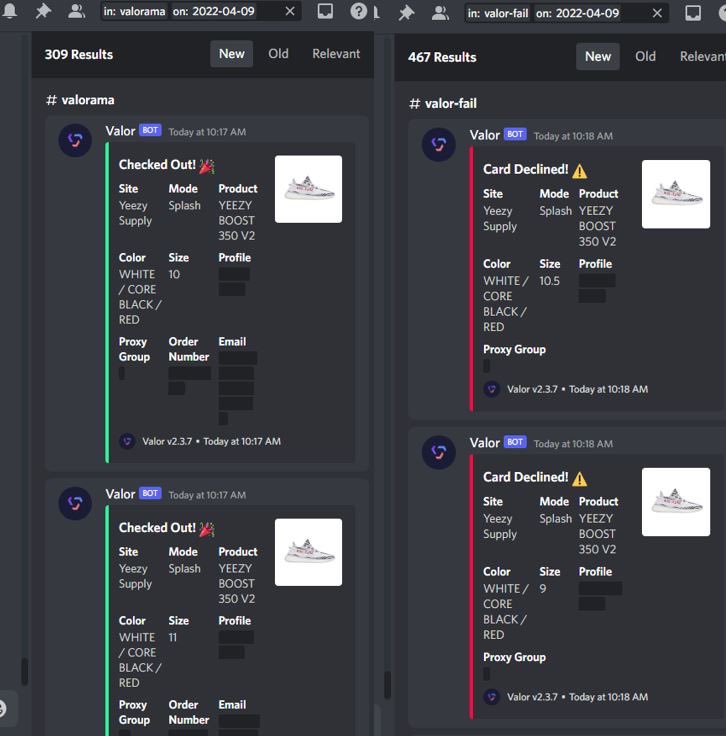This screenshot has height=736, width=726.
Task: Click 10:17 AM timestamp on size 10 checkout message
Action: tap(207, 132)
